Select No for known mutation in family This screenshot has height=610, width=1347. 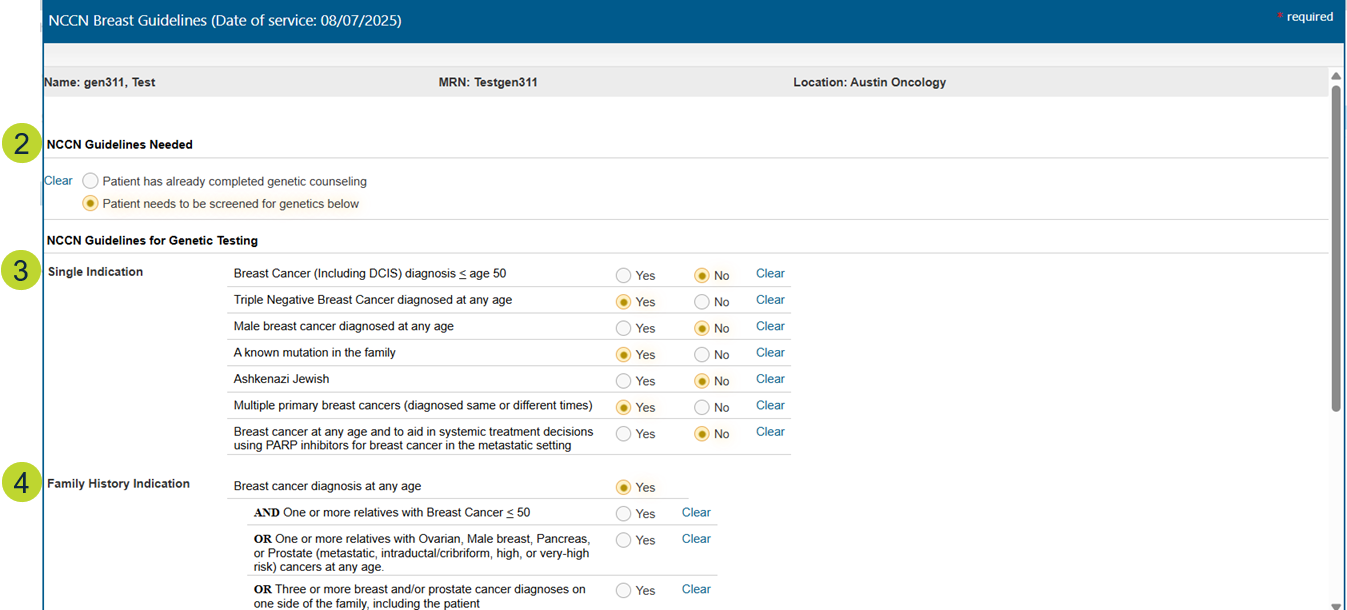point(702,355)
